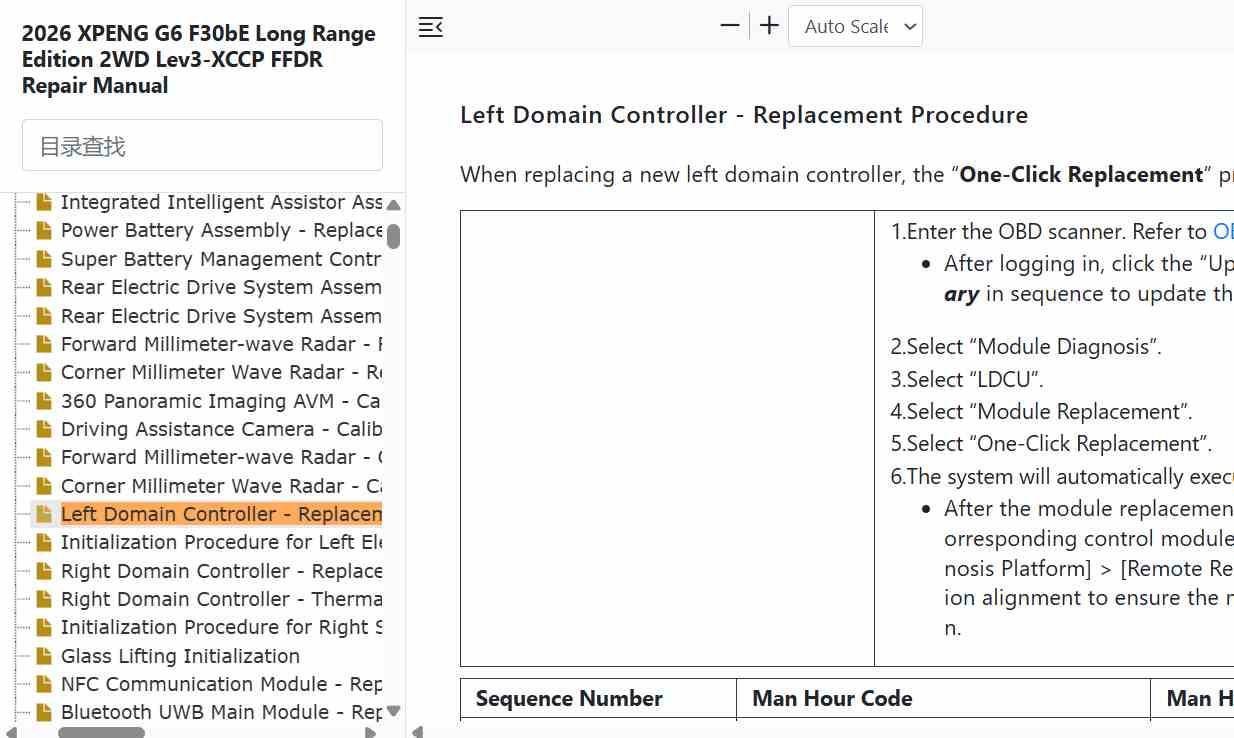1234x738 pixels.
Task: Click sidebar horizontal scrollbar right arrow
Action: 371,732
